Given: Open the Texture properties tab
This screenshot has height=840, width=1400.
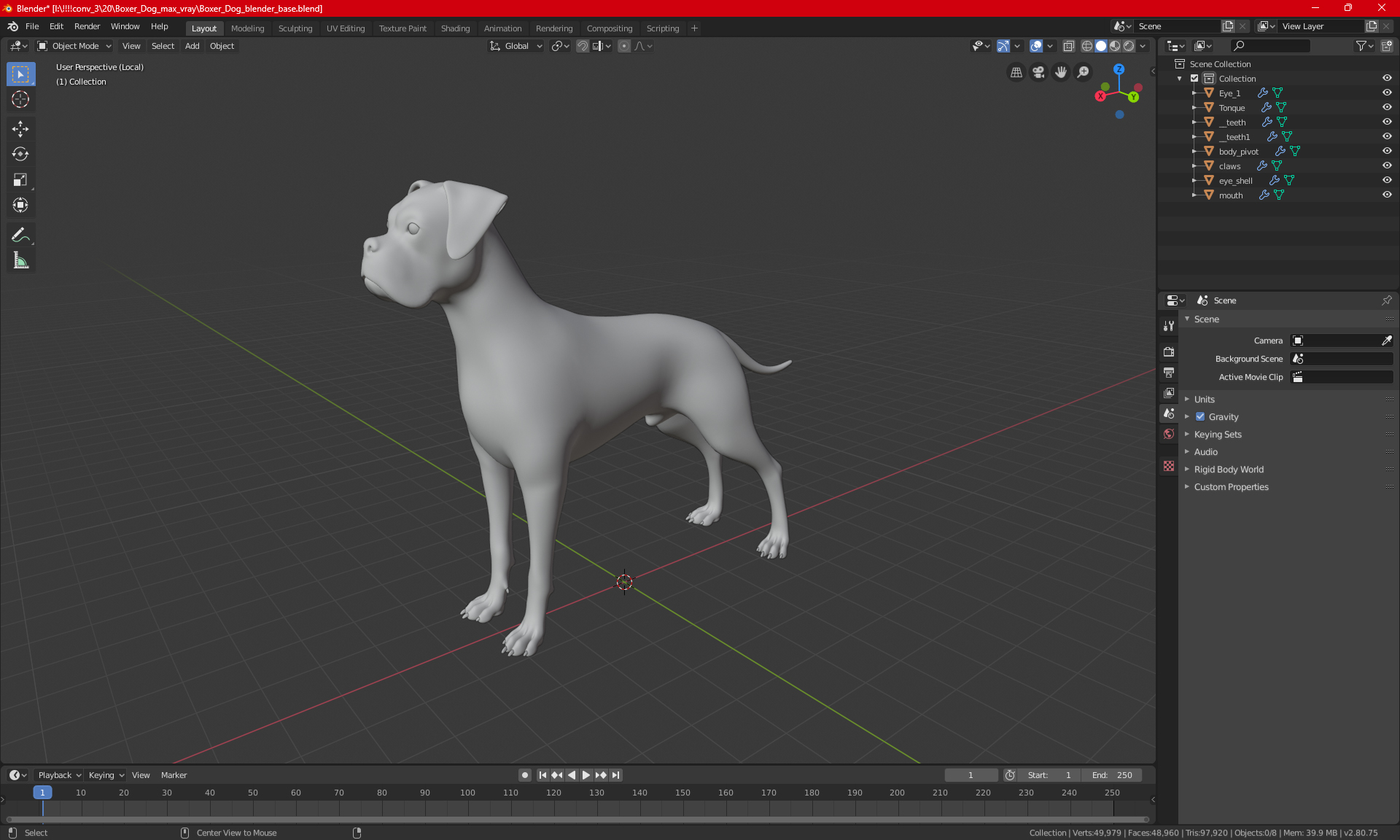Looking at the screenshot, I should 1169,466.
